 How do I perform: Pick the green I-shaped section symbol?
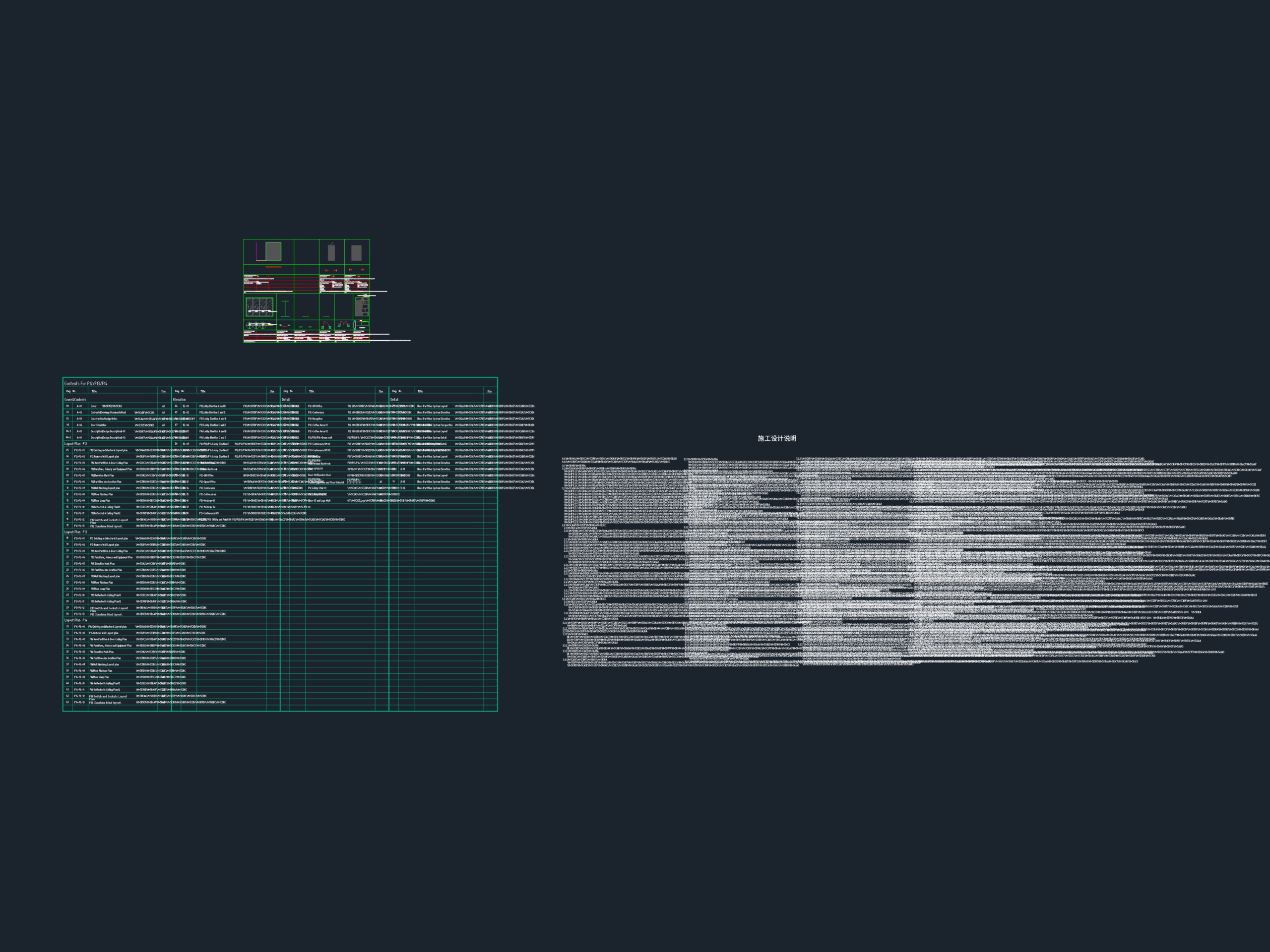[285, 309]
